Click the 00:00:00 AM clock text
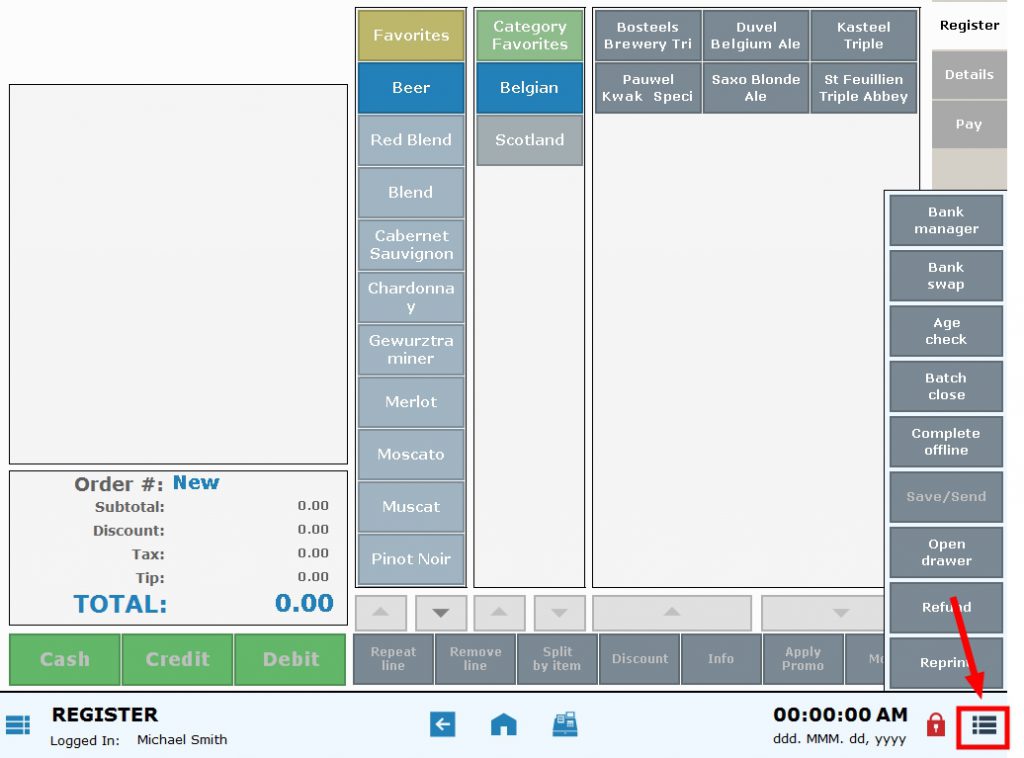 [840, 715]
